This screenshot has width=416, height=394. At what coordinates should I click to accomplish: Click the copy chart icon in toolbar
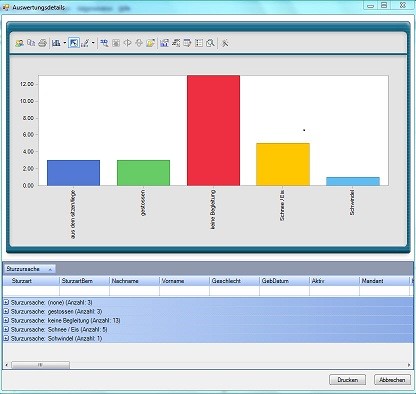tap(31, 43)
